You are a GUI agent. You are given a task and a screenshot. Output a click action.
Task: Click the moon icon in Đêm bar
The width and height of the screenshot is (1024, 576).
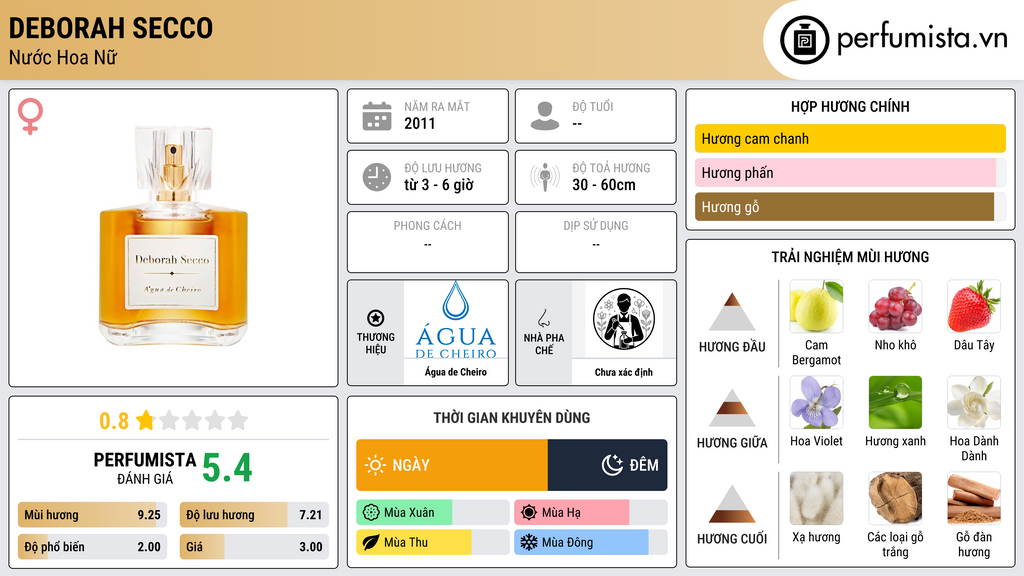(612, 465)
